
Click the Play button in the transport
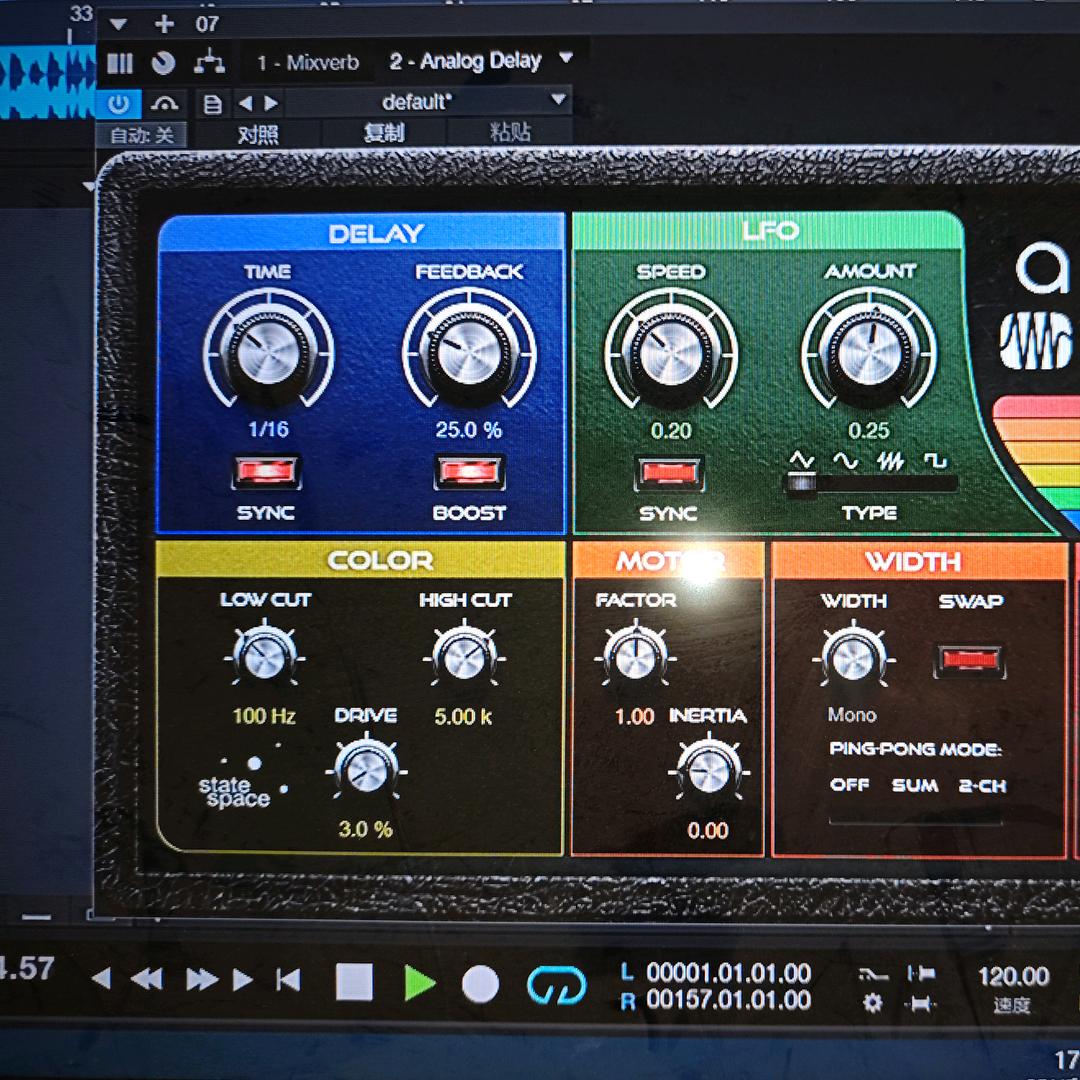click(420, 983)
